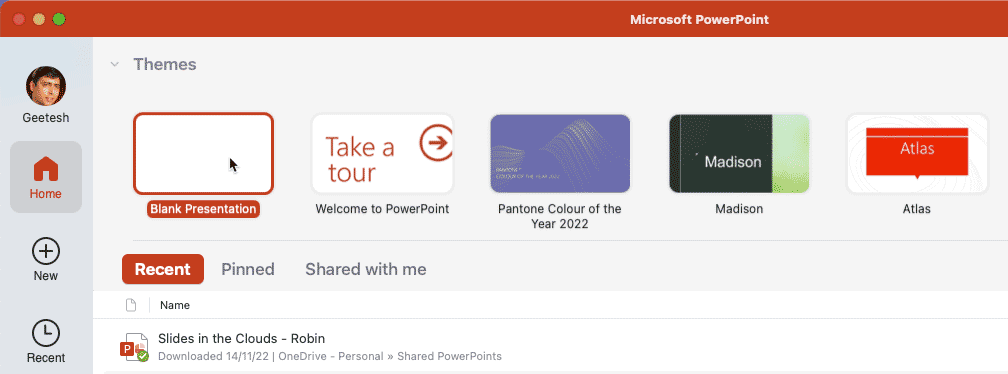1008x374 pixels.
Task: Click the Welcome to PowerPoint caption
Action: [382, 209]
